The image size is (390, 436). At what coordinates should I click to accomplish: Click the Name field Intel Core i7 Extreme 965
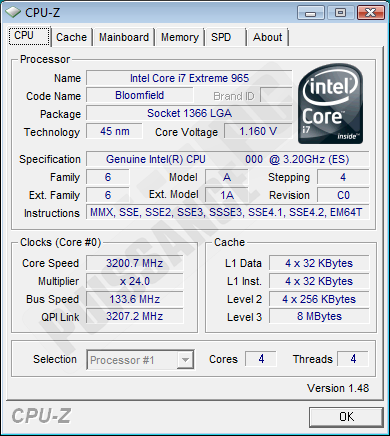point(189,78)
